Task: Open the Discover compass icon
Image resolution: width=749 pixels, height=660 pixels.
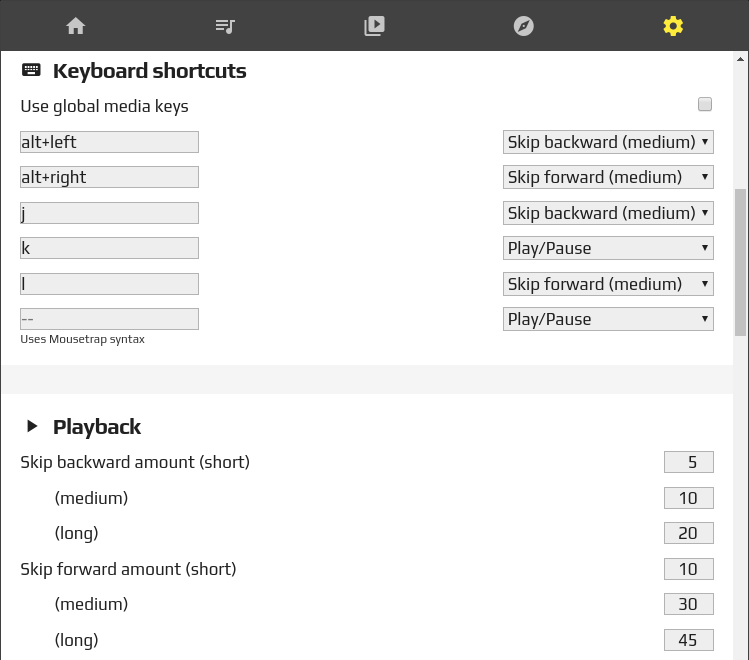Action: (x=524, y=26)
